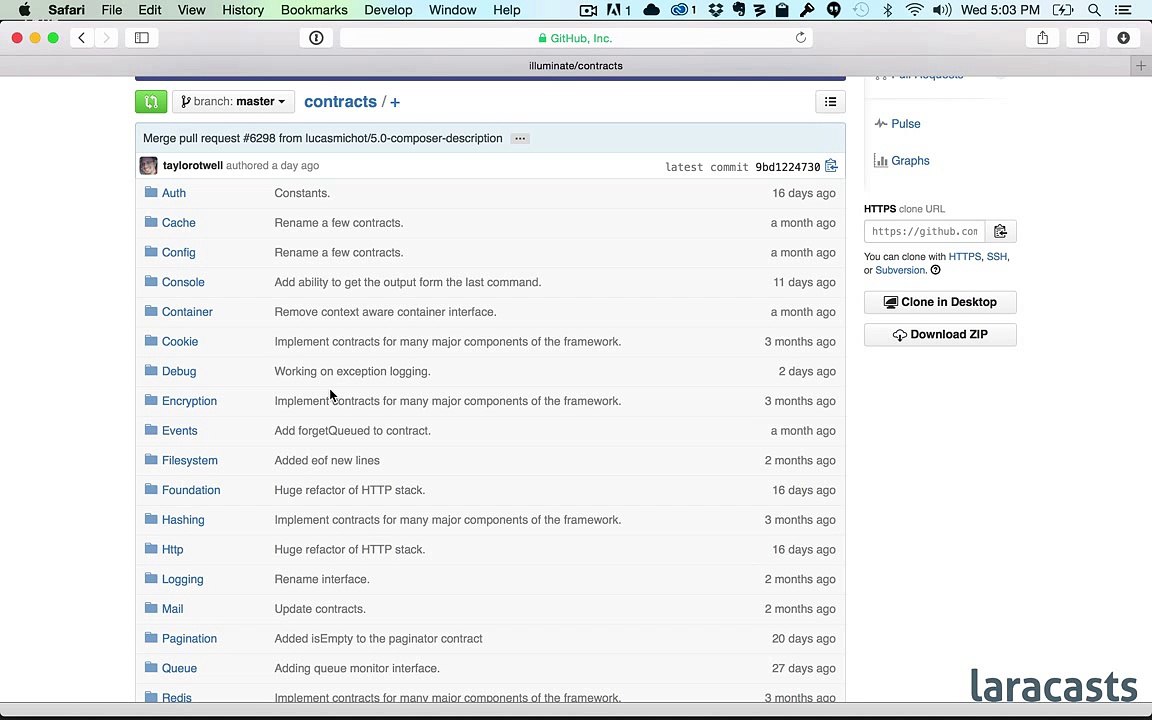Screen dimensions: 1152x720
Task: Open the Filesystem folder
Action: 190,461
